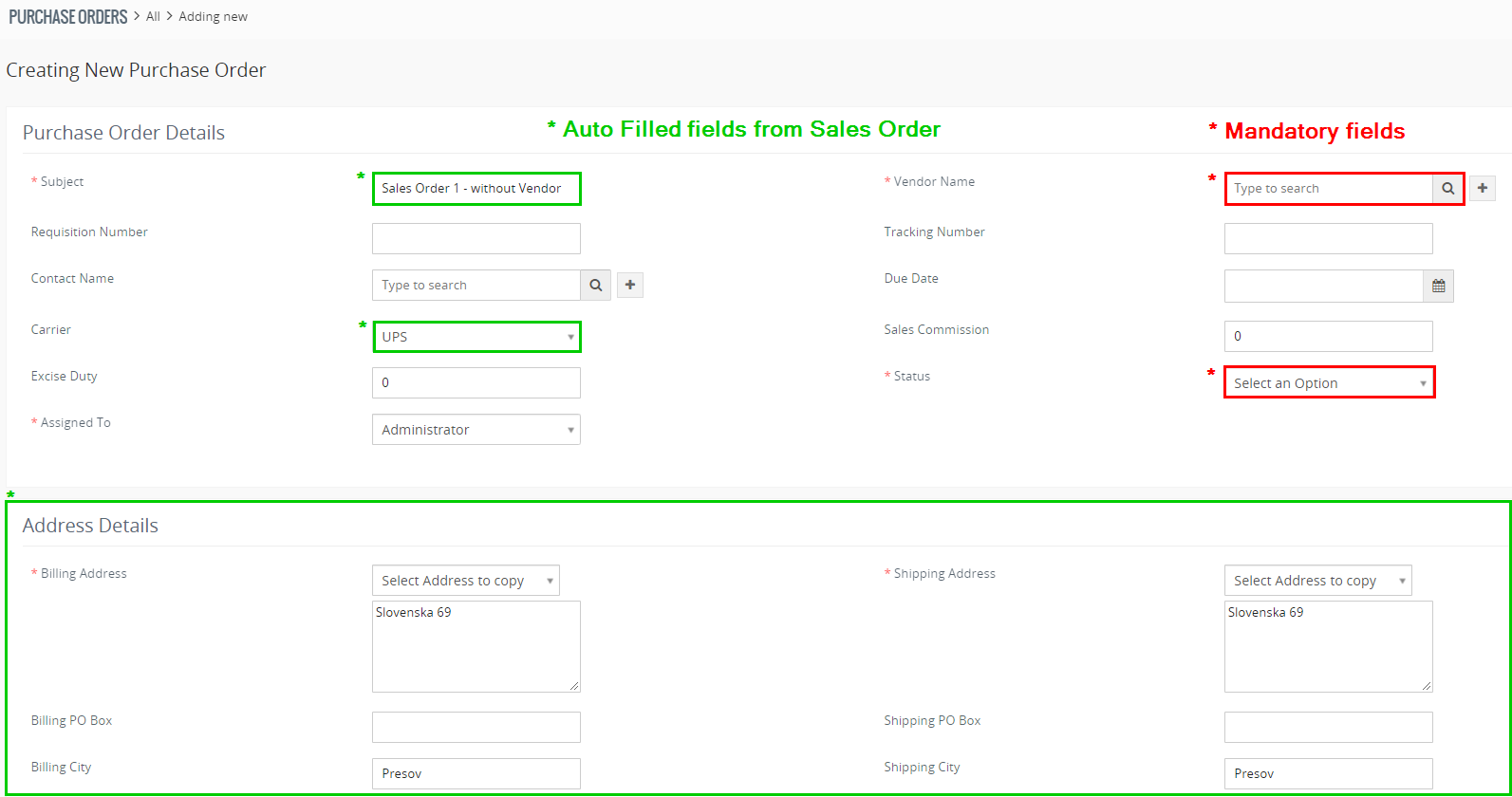1512x797 pixels.
Task: Open the Assigned To Administrator dropdown
Action: pos(476,430)
